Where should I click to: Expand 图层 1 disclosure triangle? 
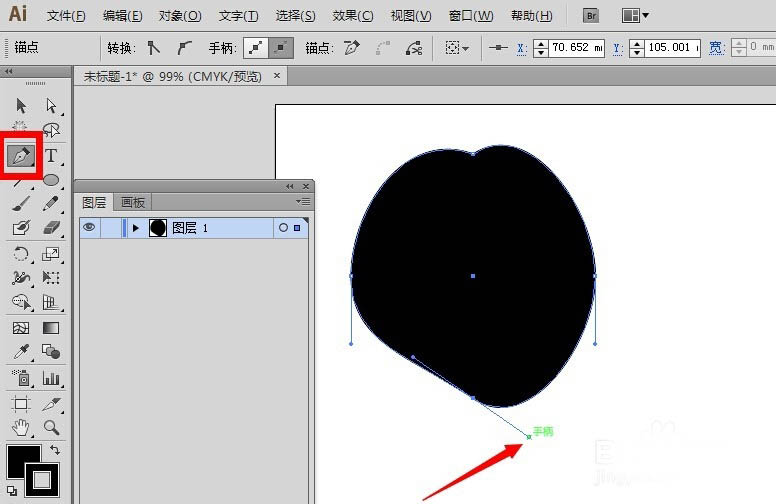click(x=136, y=228)
